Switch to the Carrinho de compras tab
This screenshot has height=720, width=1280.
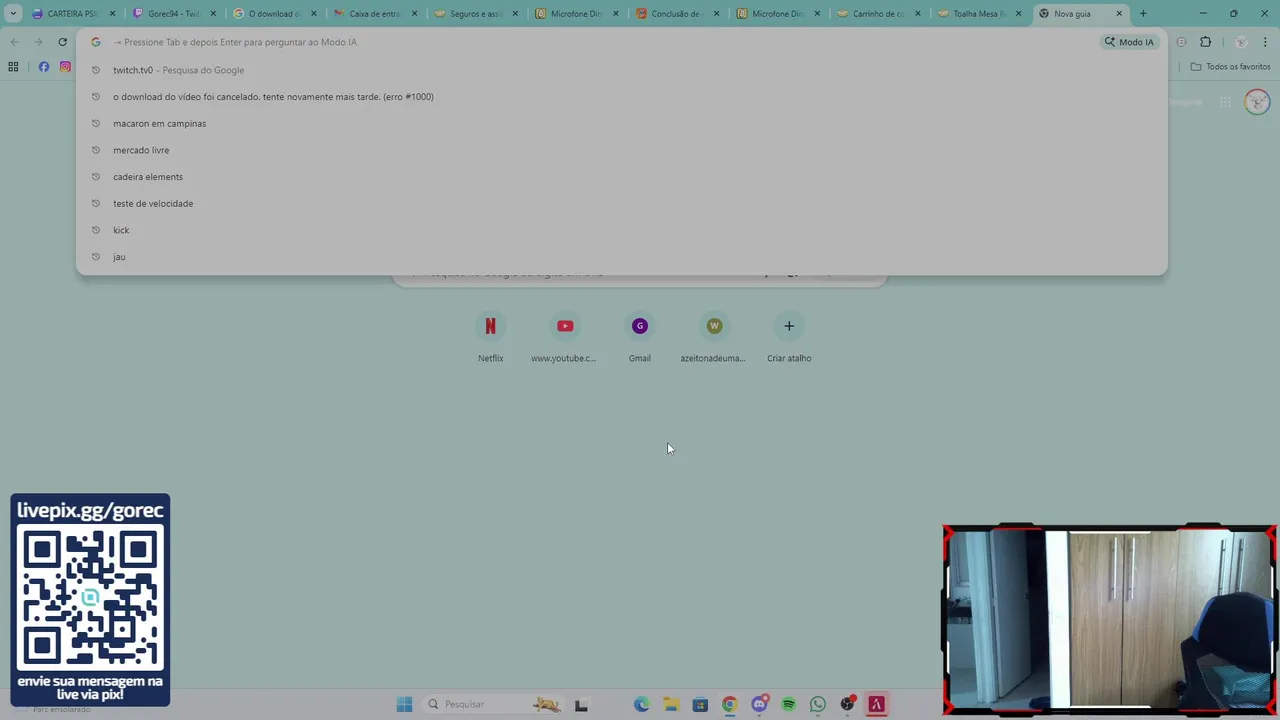(x=879, y=14)
